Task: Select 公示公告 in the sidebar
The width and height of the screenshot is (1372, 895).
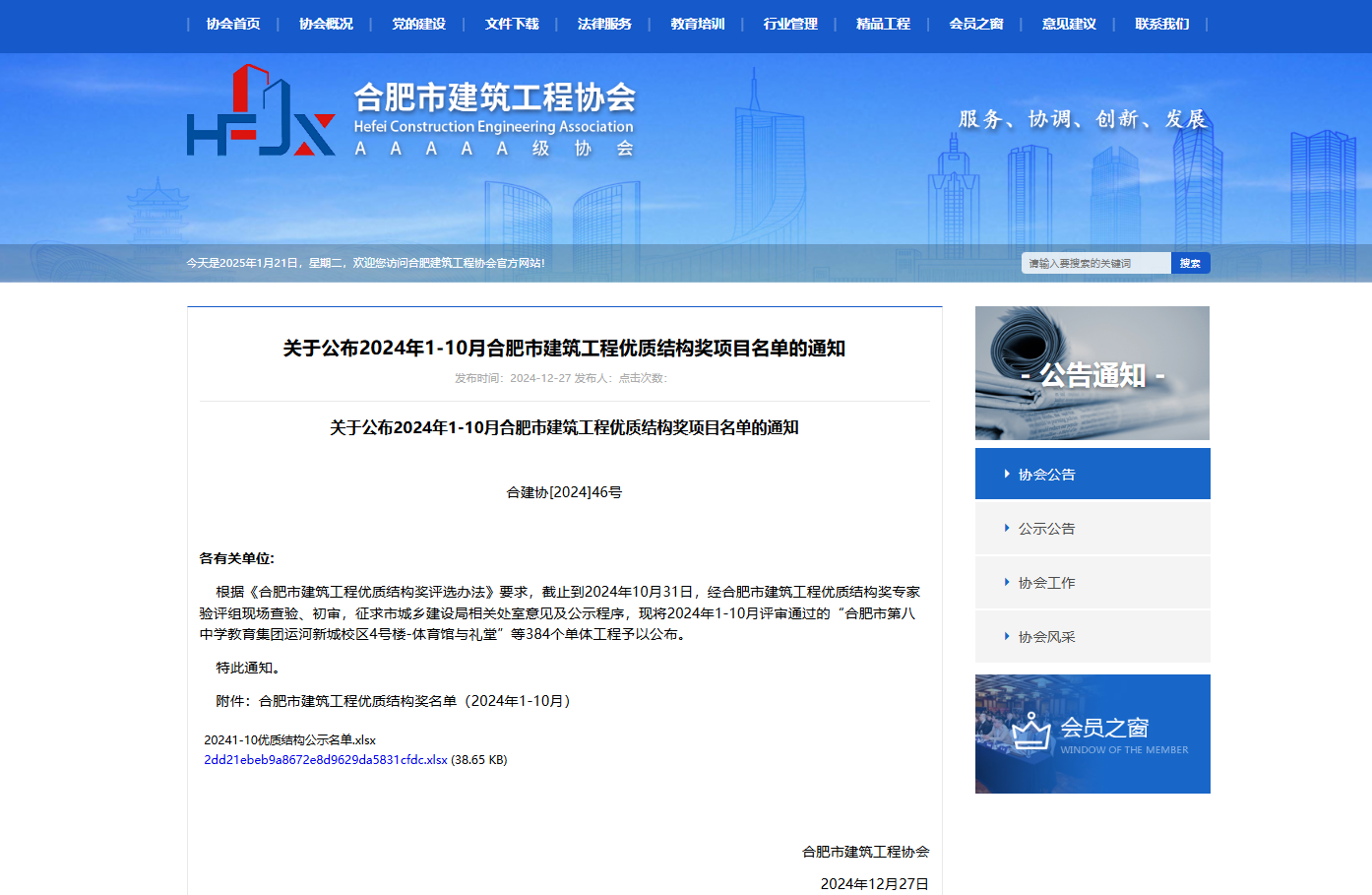Action: (1047, 529)
